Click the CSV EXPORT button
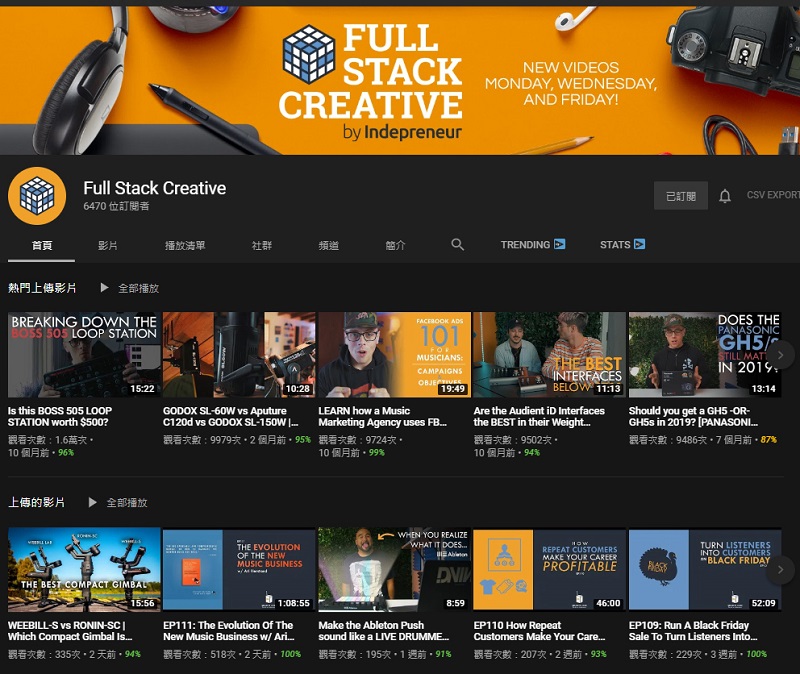The width and height of the screenshot is (800, 674). 772,196
